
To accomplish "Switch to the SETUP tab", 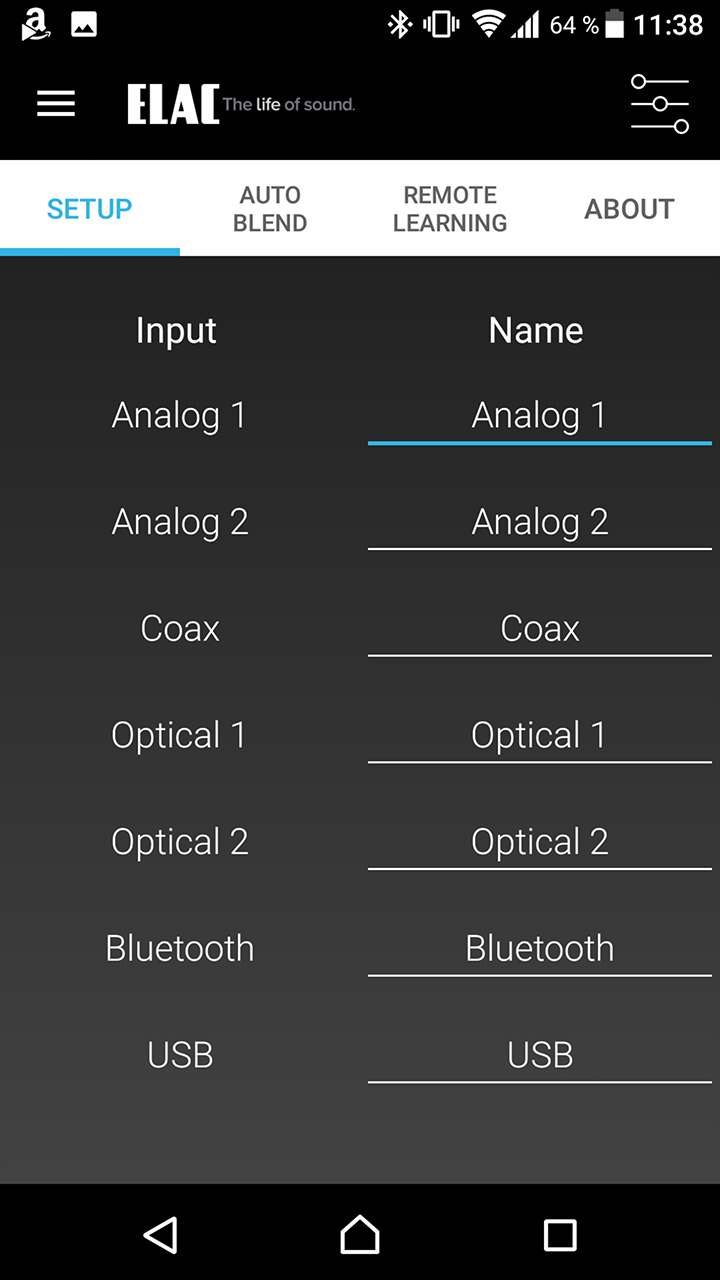I will click(x=90, y=209).
